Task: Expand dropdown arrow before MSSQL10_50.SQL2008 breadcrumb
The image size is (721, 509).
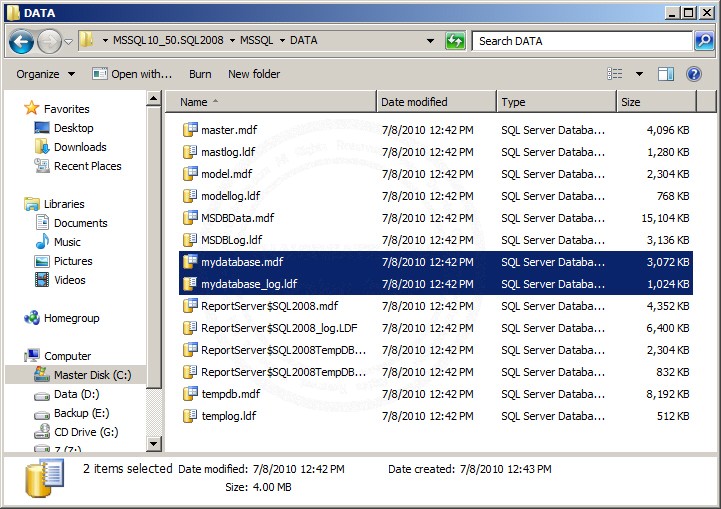Action: pos(105,40)
